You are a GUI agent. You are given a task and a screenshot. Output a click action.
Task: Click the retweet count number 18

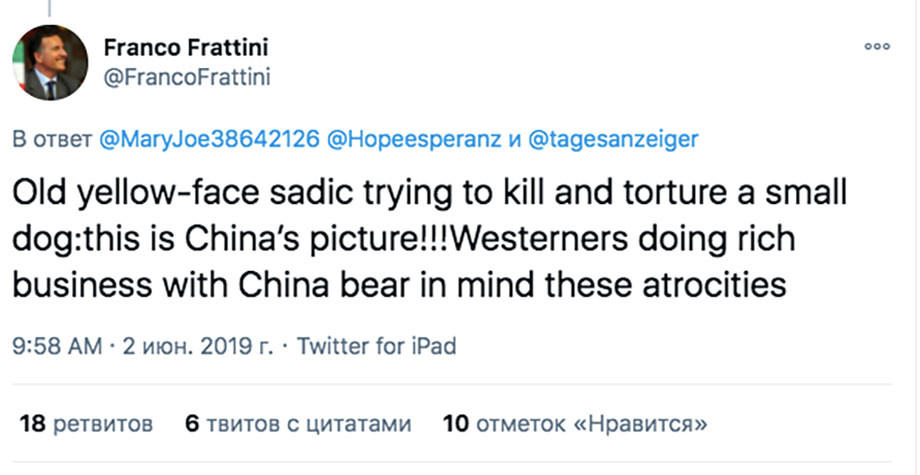coord(33,423)
